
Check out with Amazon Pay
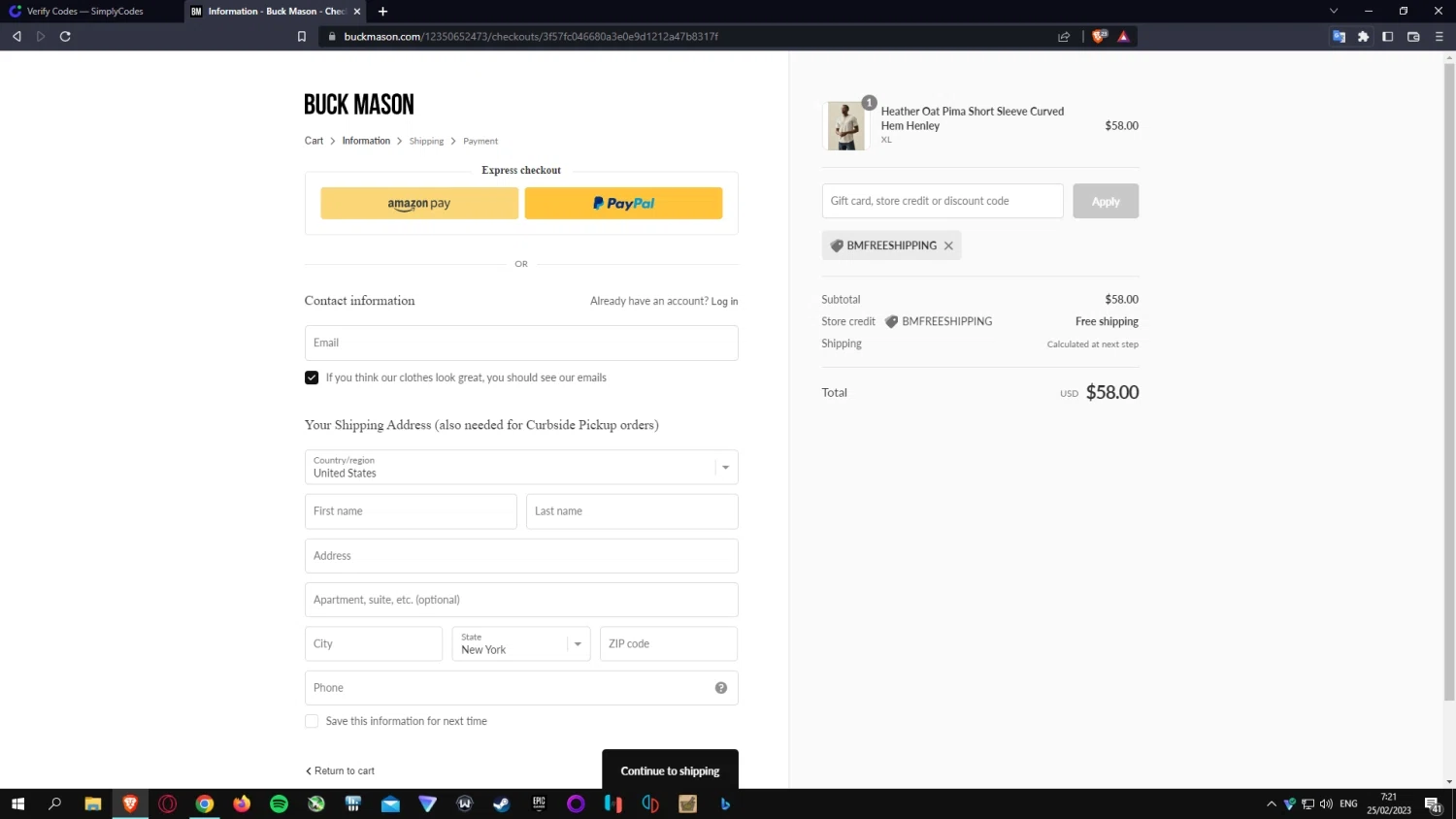point(419,203)
